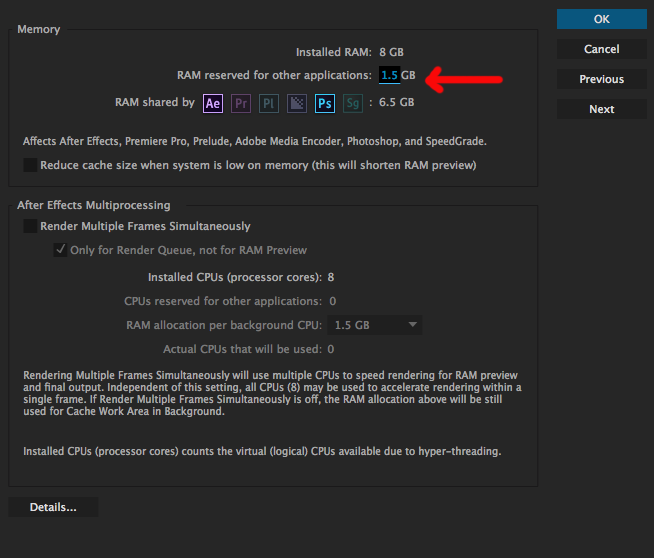Screen dimensions: 654x558
Task: Click CPUs reserved for other applications value
Action: 332,301
